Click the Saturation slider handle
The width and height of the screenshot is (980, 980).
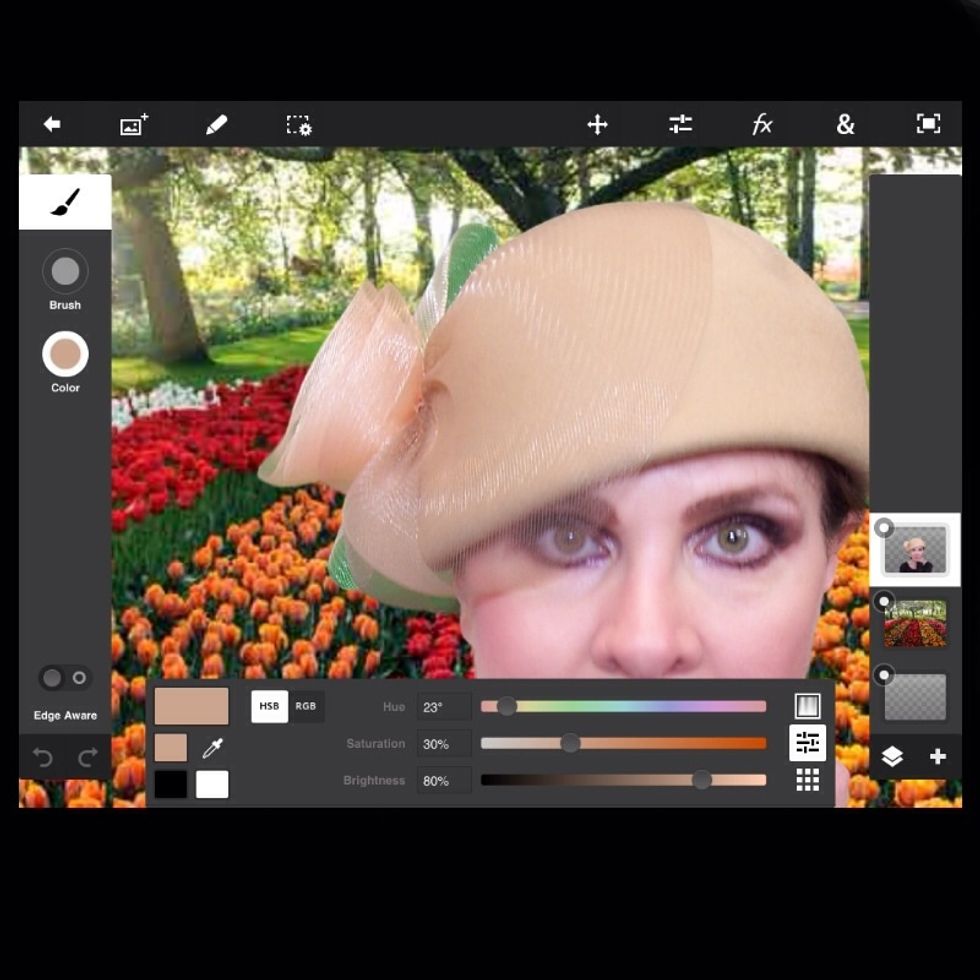tap(570, 743)
